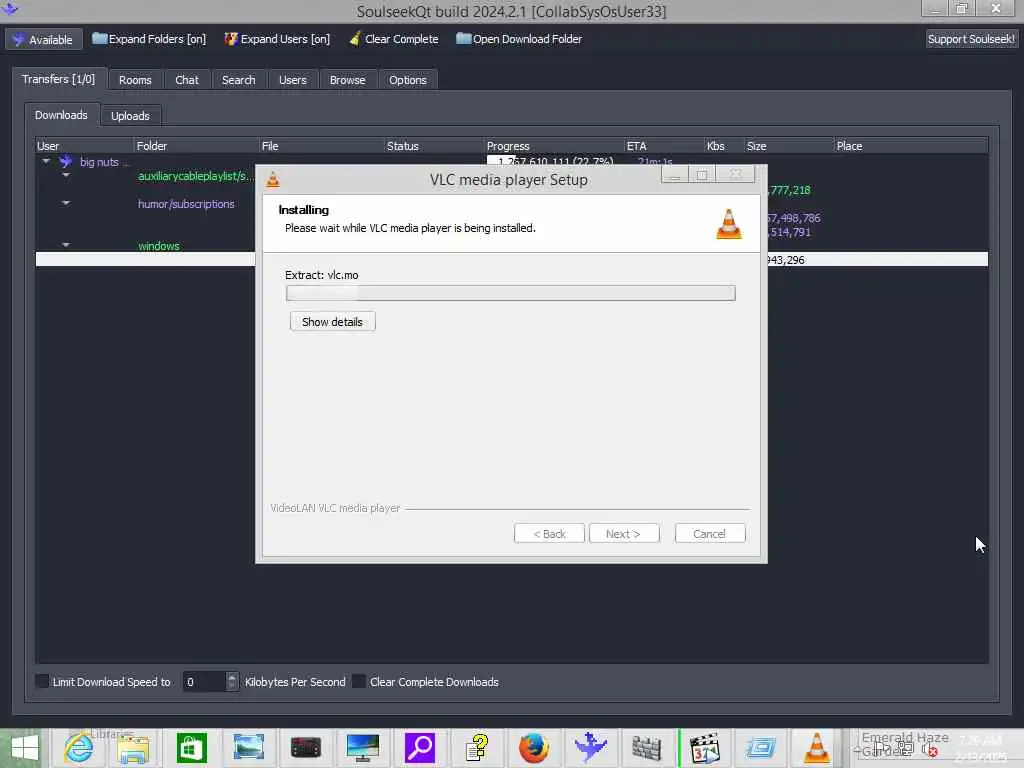Enable the Limit Download Speed checkbox
The height and width of the screenshot is (768, 1024).
pos(42,681)
